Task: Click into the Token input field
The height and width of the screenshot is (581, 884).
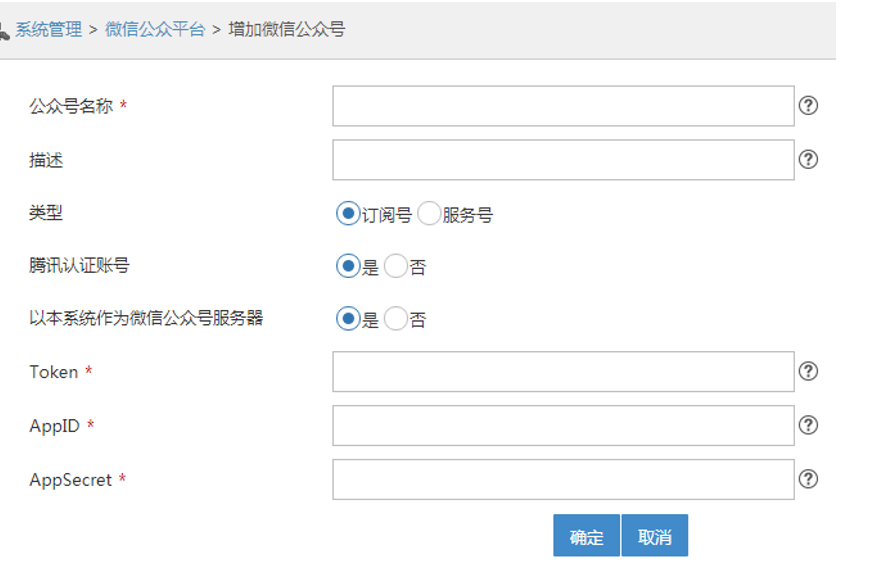Action: 563,372
